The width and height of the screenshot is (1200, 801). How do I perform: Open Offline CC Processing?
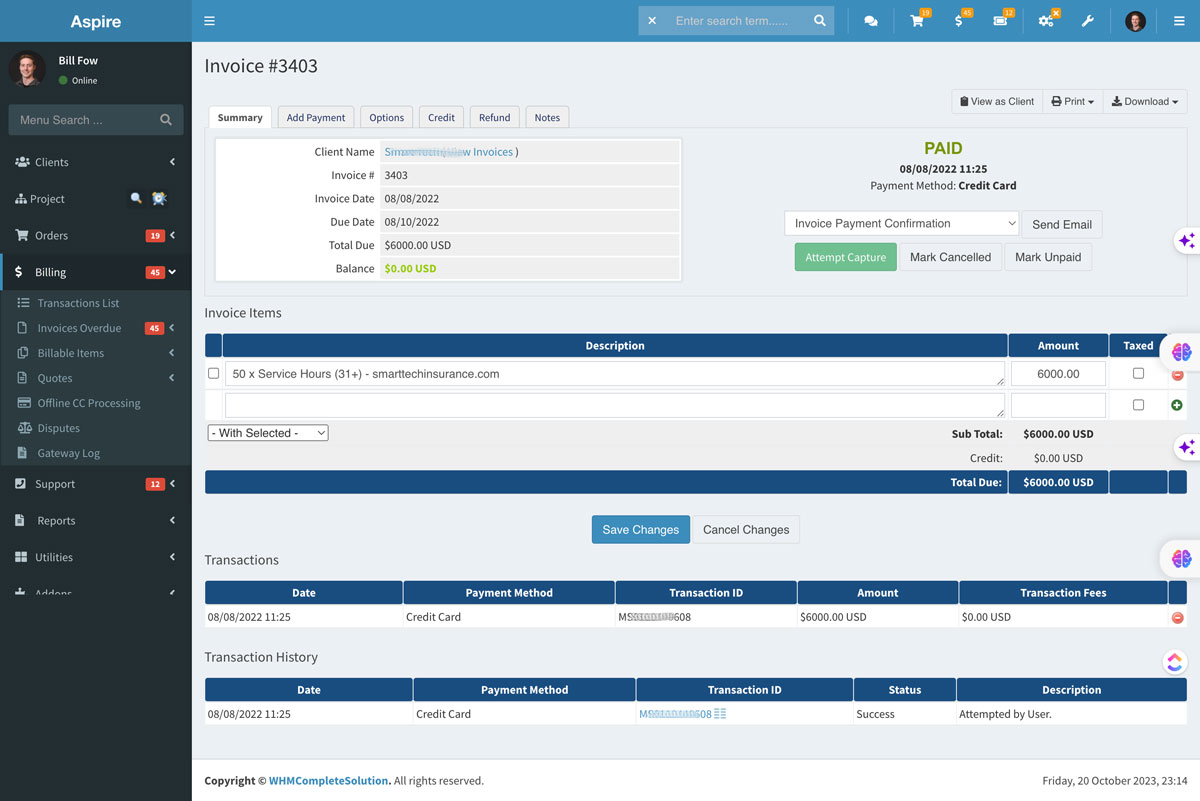89,403
